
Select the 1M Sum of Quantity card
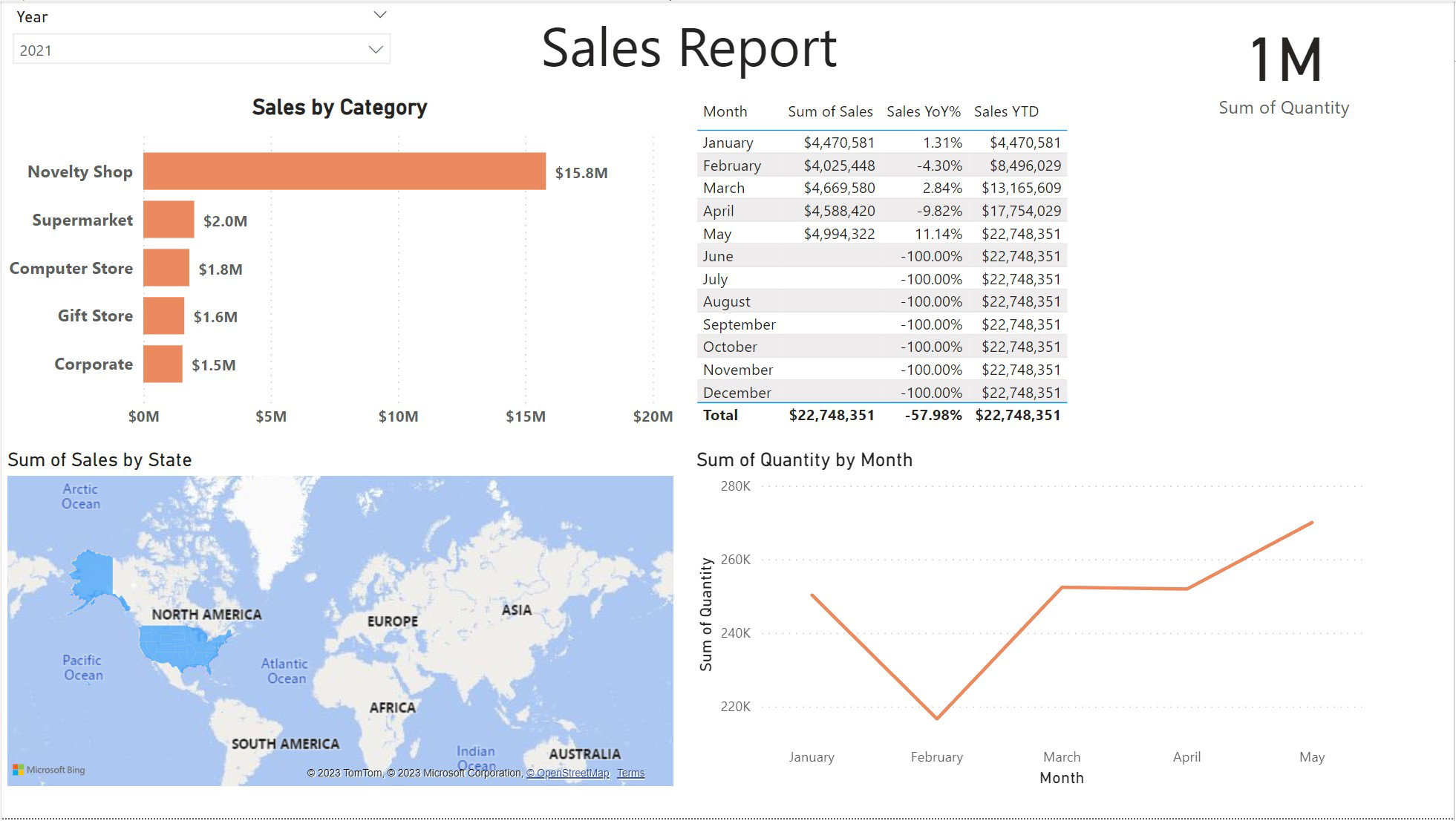coord(1284,74)
